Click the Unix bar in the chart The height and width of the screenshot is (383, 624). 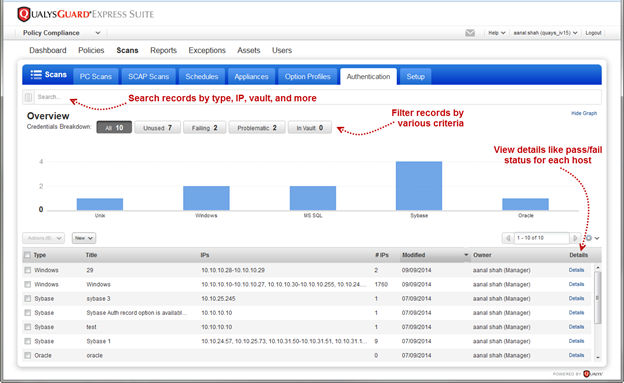(100, 204)
